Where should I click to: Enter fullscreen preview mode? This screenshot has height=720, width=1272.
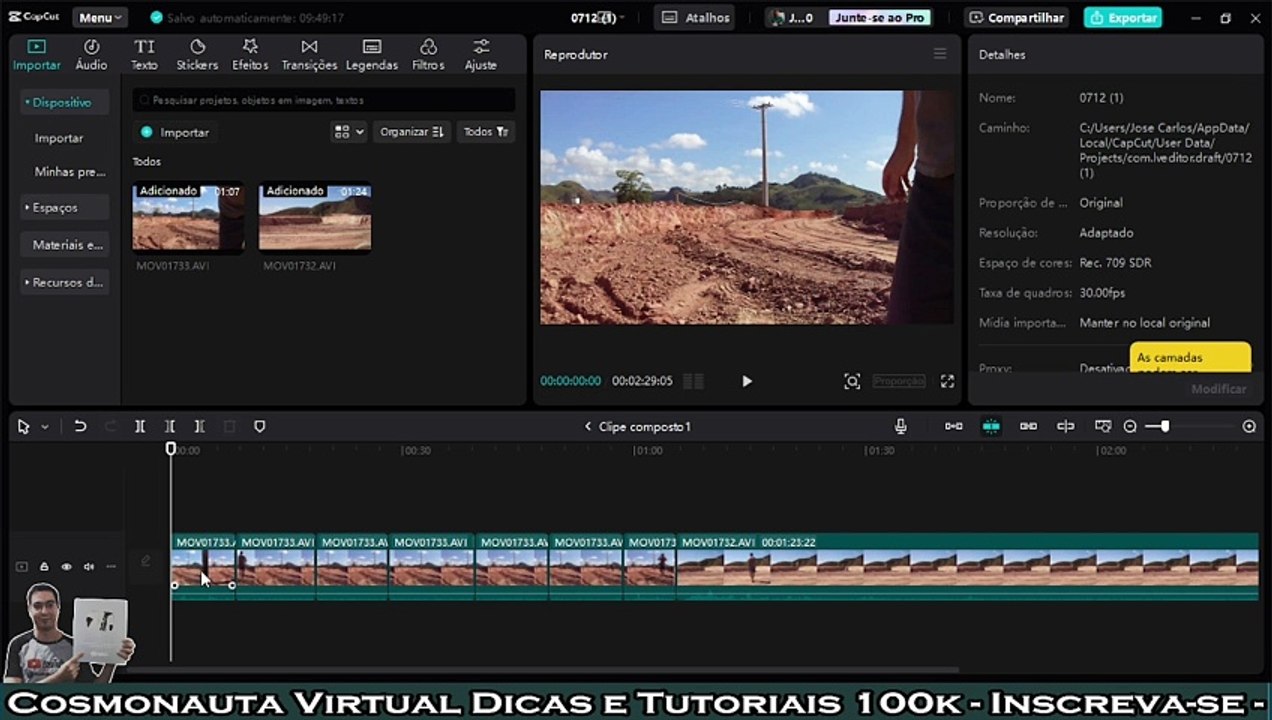(947, 381)
